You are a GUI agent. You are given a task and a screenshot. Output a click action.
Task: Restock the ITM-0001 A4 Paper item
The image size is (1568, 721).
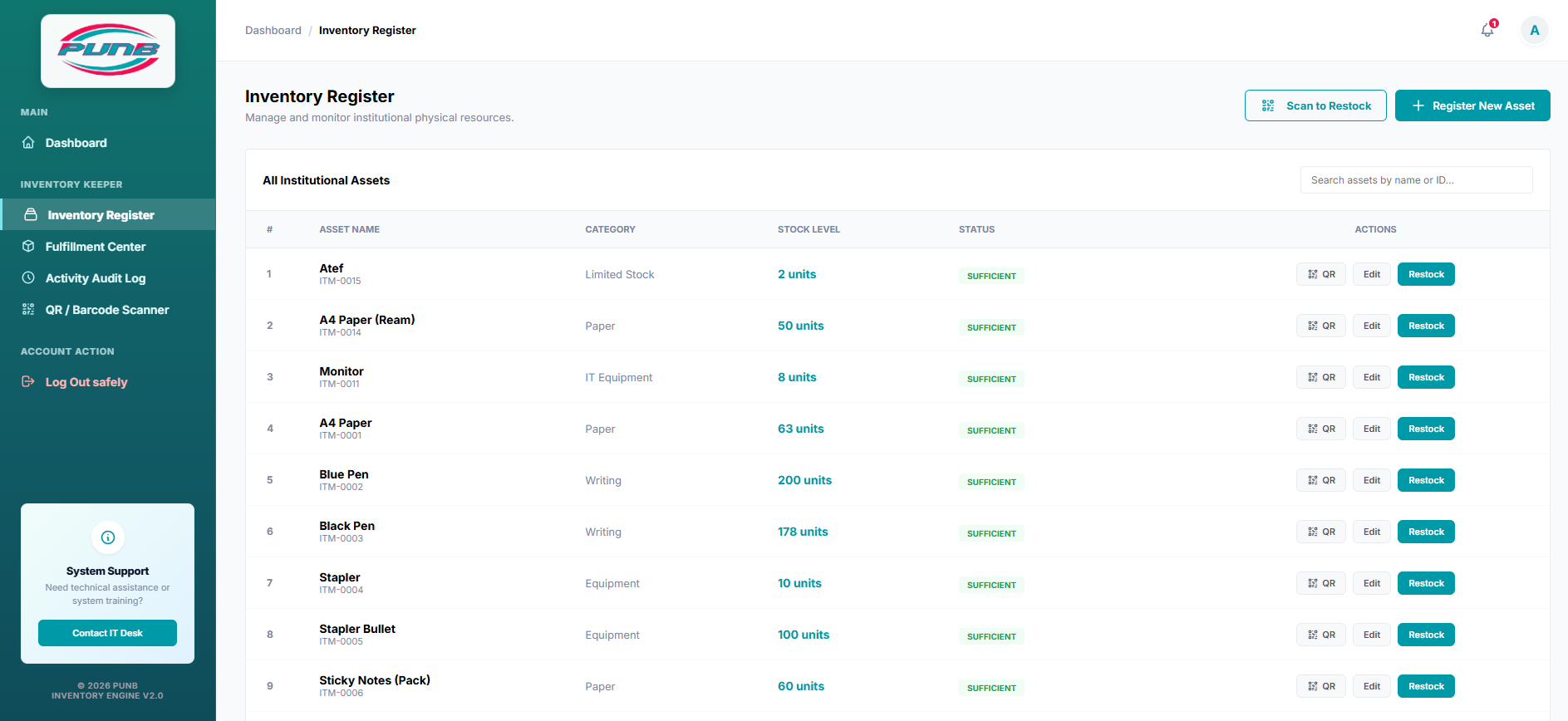tap(1426, 429)
